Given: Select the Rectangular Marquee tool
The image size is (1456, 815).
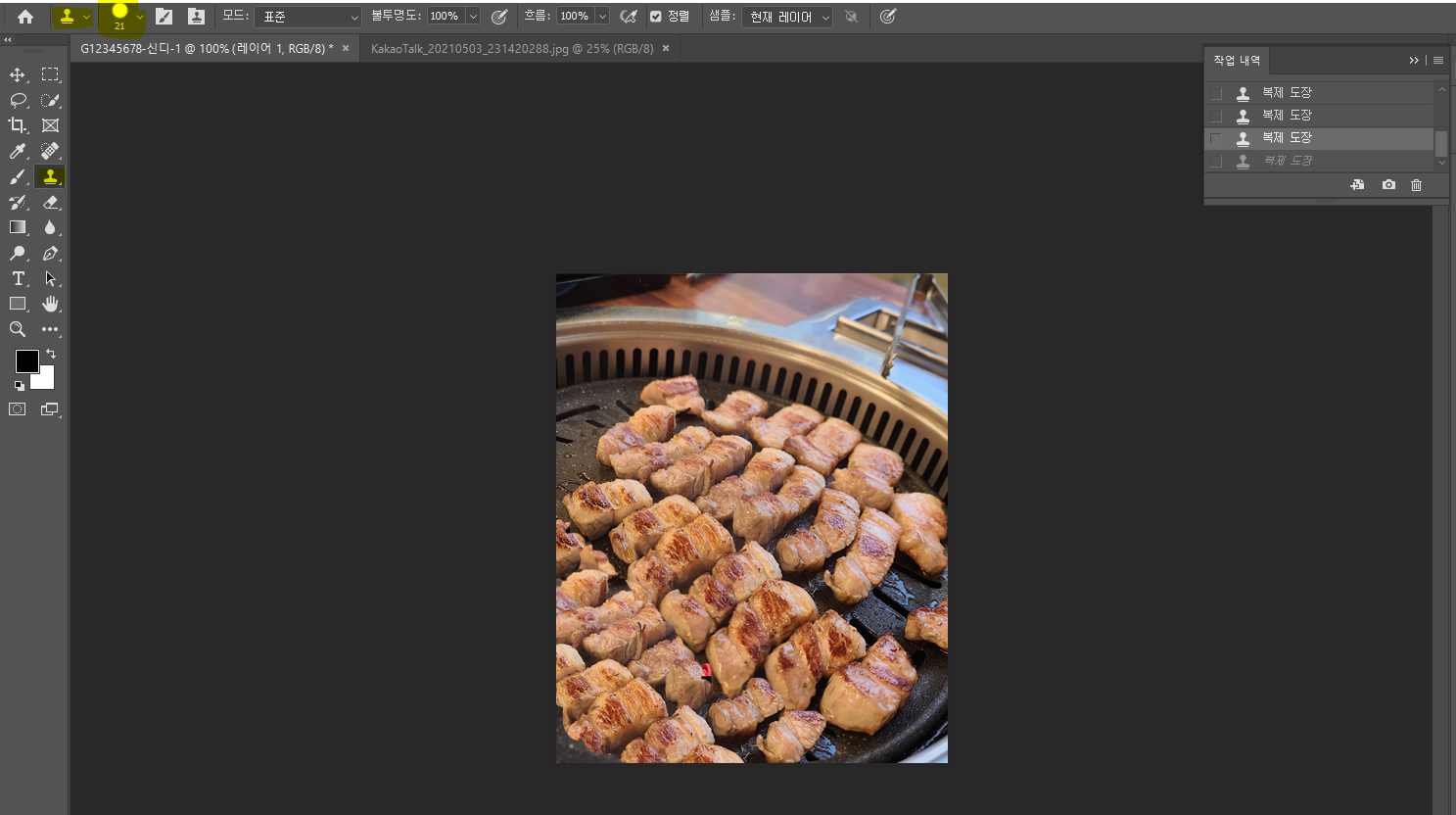Looking at the screenshot, I should [50, 74].
